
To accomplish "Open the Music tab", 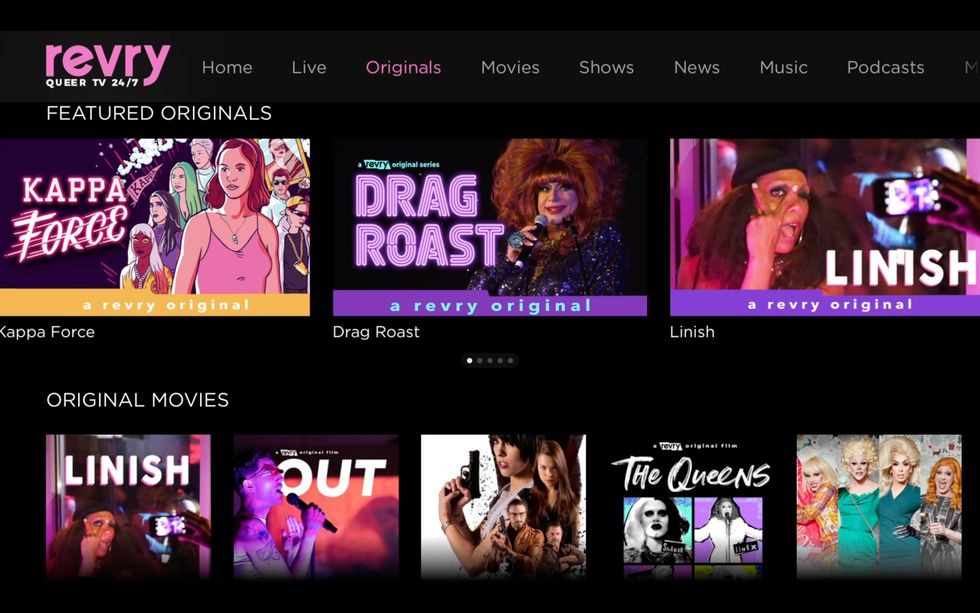I will coord(784,67).
